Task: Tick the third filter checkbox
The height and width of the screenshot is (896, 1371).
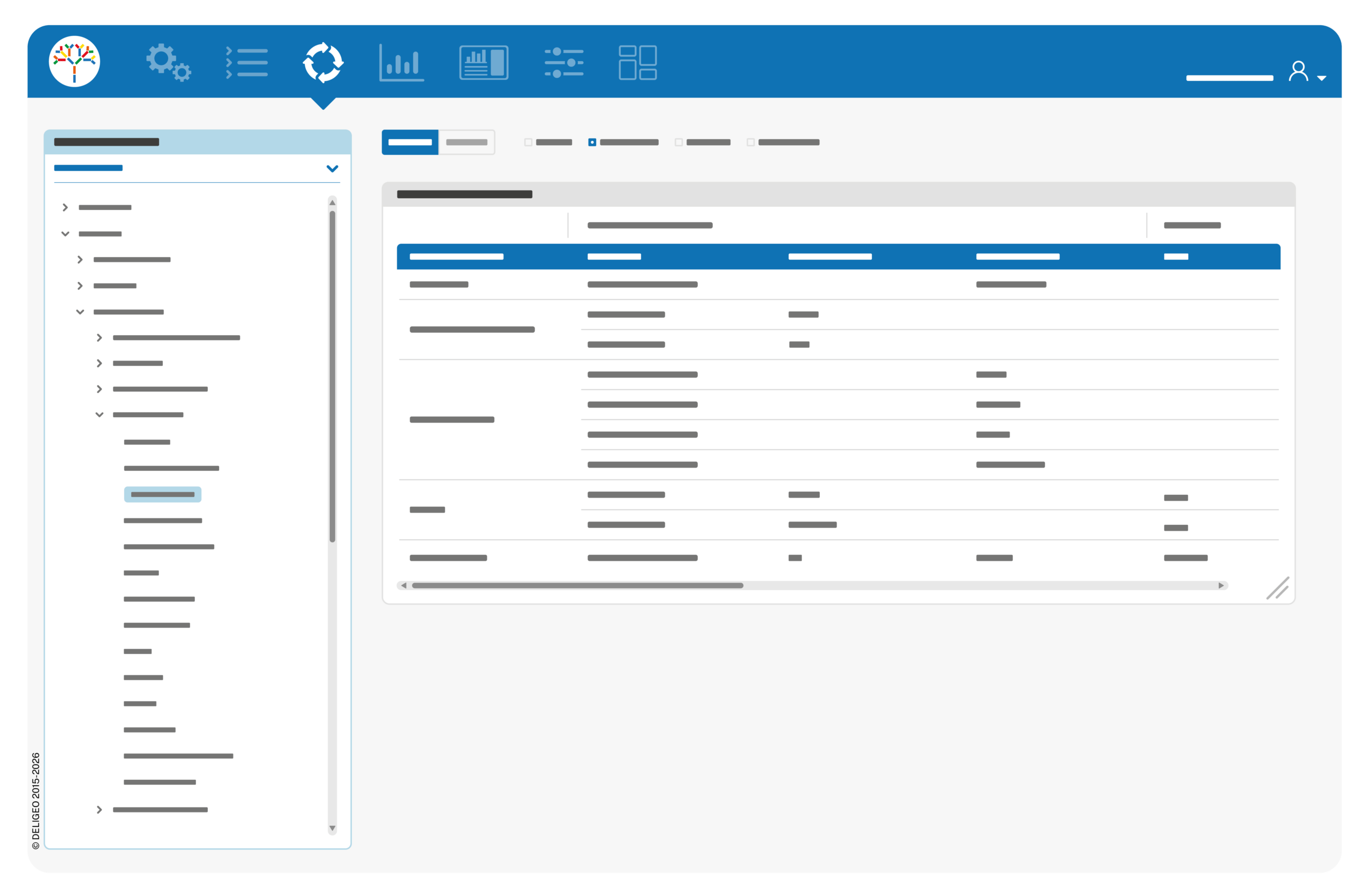Action: tap(679, 142)
